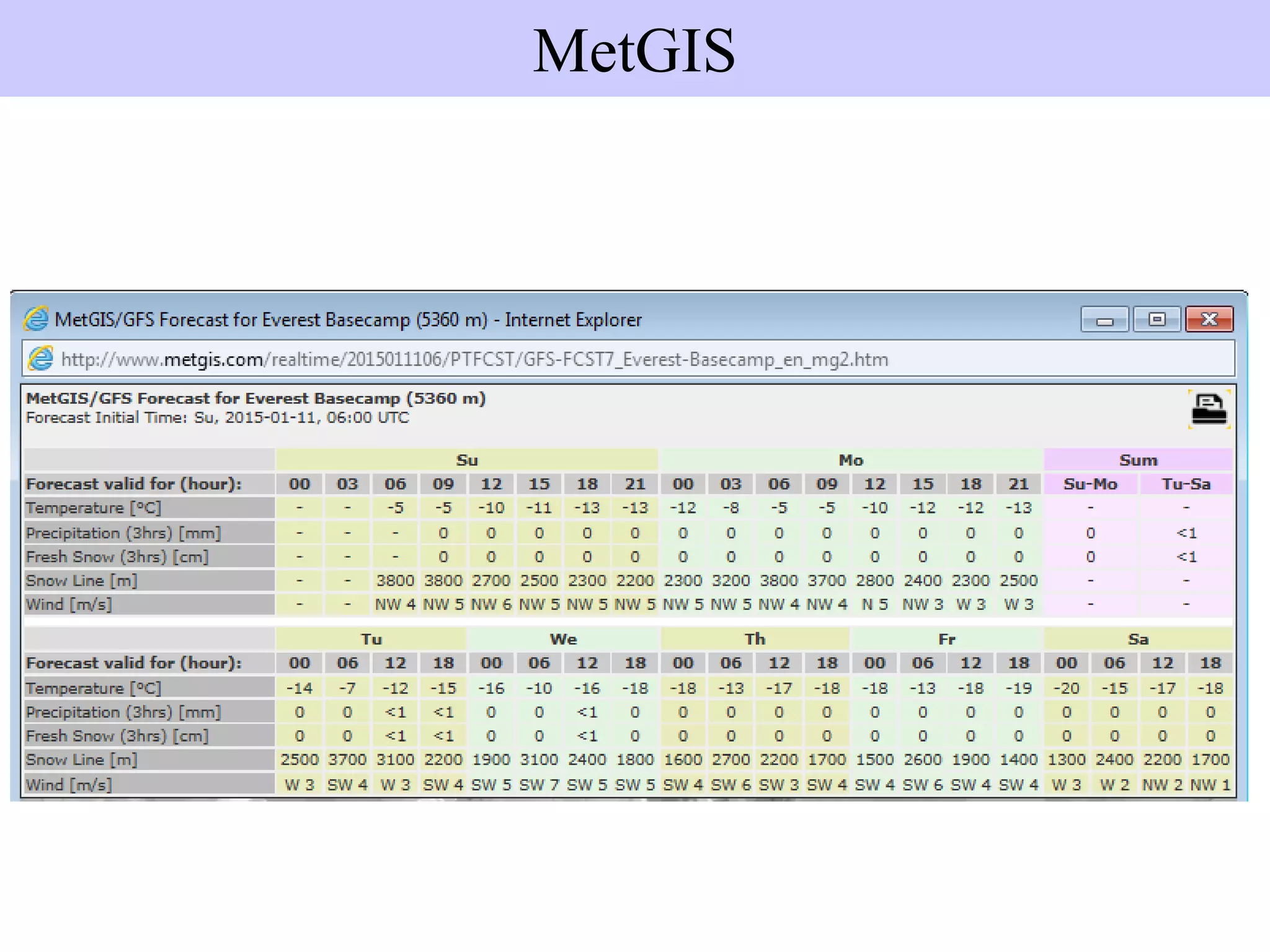Click the -14 temperature cell on Tuesday
The height and width of the screenshot is (952, 1270).
click(x=300, y=688)
